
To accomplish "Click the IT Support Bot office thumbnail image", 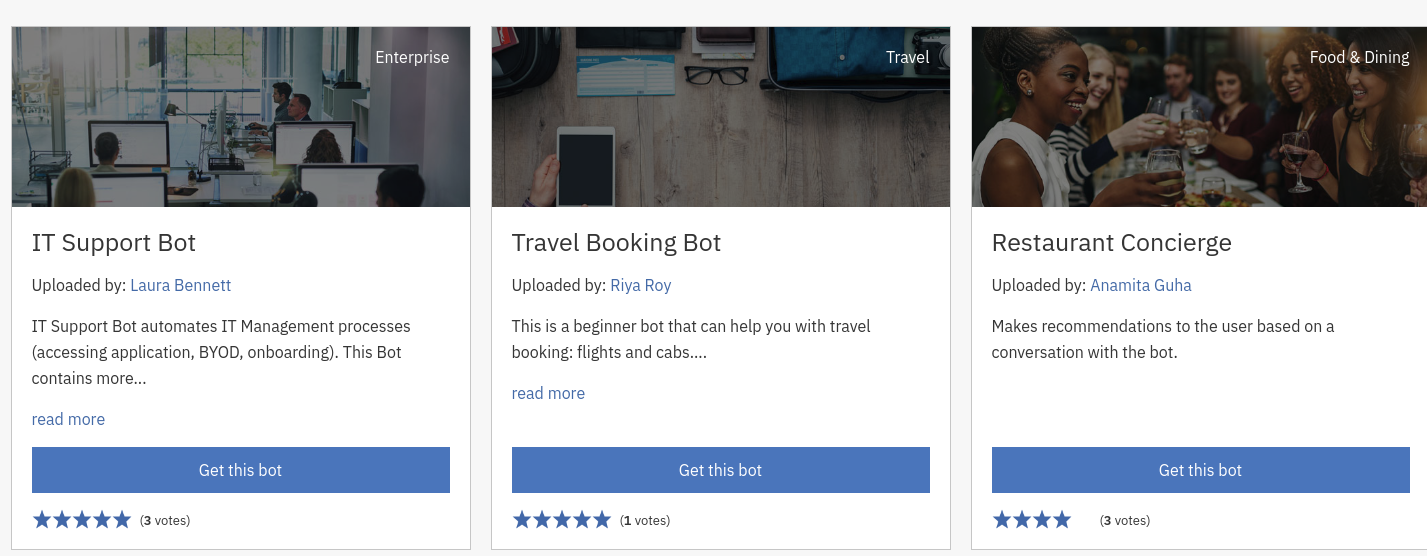I will (x=241, y=117).
